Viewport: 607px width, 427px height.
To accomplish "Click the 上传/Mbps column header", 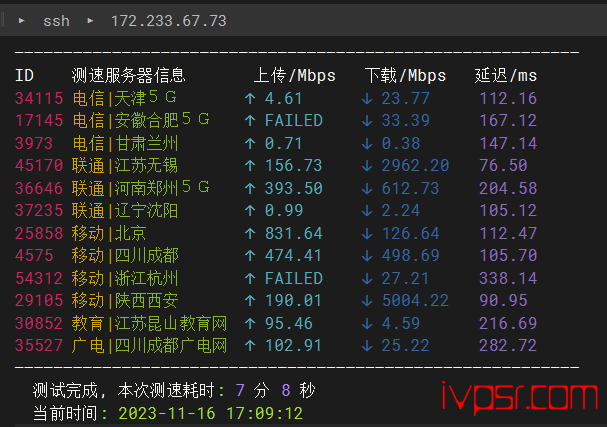I will 295,75.
